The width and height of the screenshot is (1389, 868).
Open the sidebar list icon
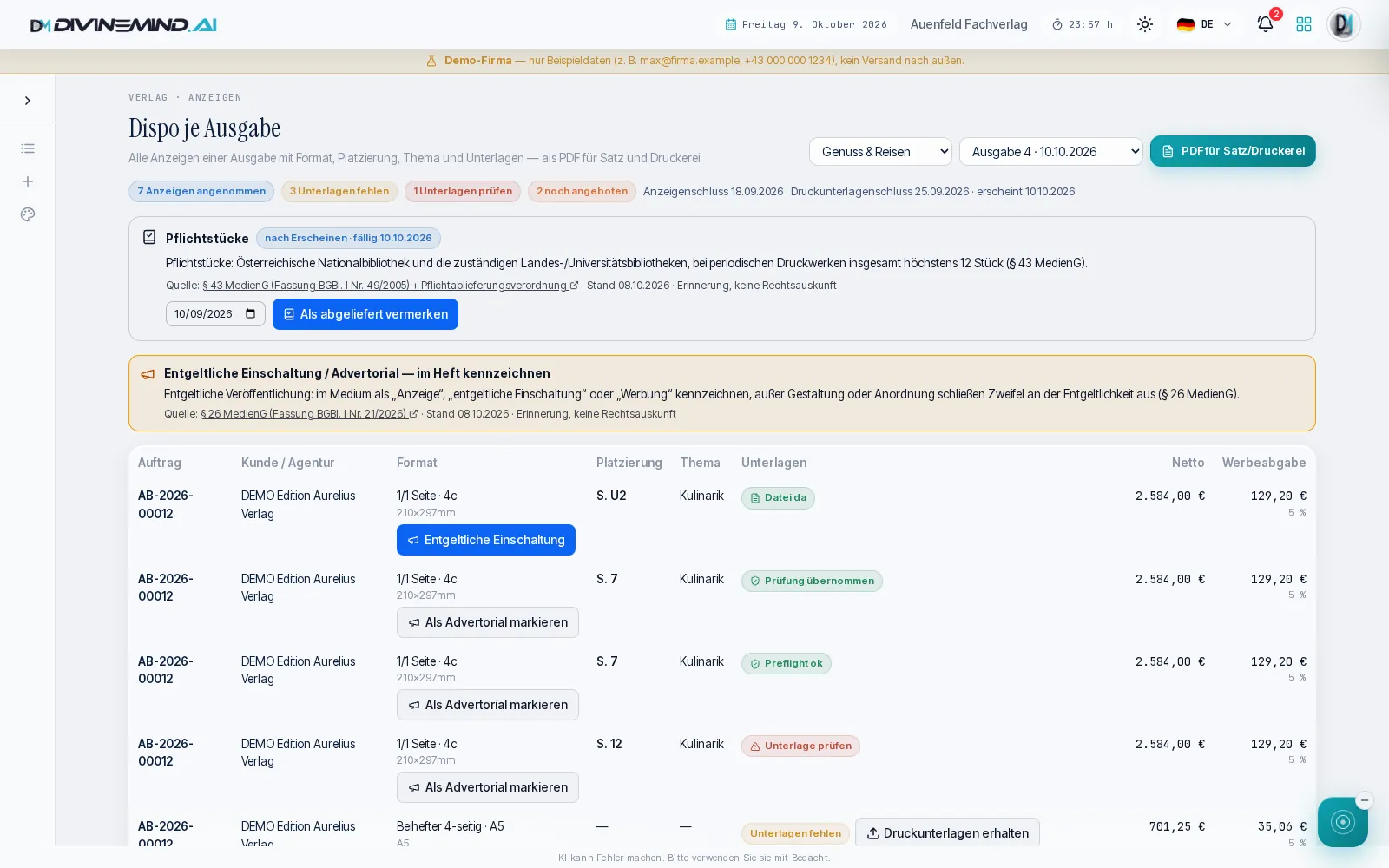coord(28,148)
